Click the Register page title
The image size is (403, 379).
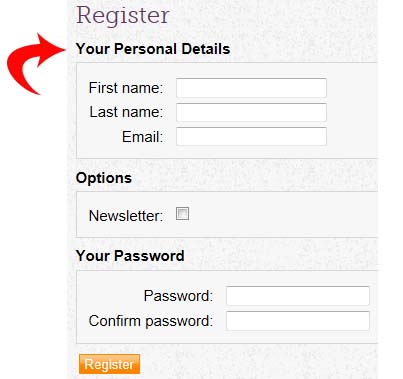pos(123,16)
